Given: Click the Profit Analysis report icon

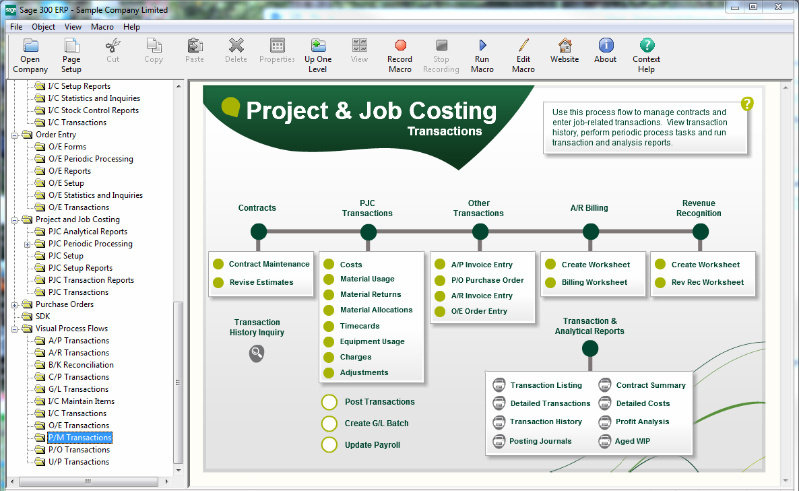Looking at the screenshot, I should coord(605,422).
